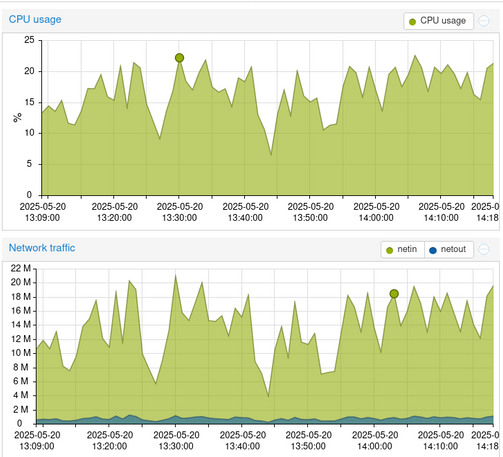
Task: Collapse the Network traffic chart panel
Action: [484, 249]
